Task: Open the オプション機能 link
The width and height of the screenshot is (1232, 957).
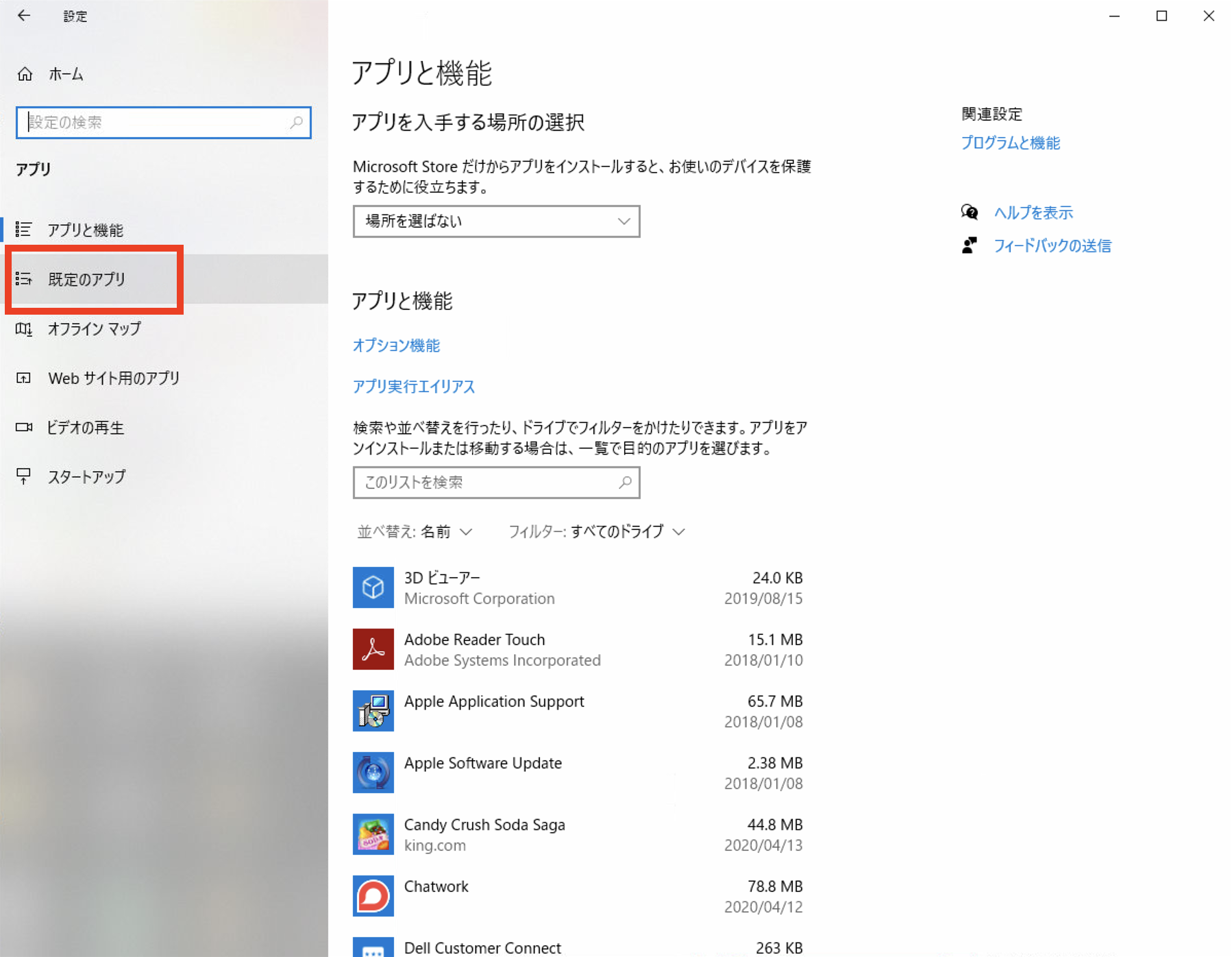Action: coord(396,346)
